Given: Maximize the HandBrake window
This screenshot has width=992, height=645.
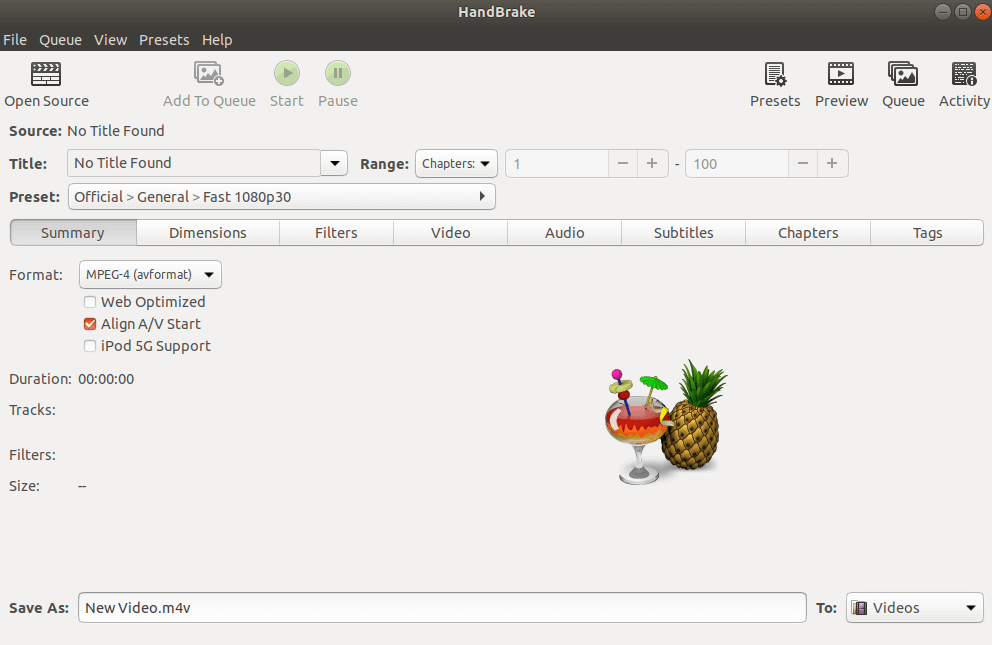Looking at the screenshot, I should pos(963,12).
